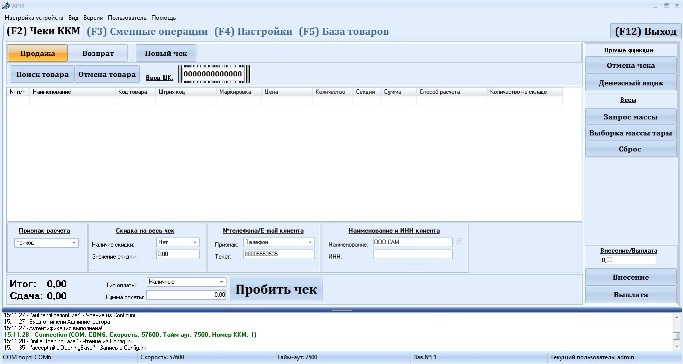The width and height of the screenshot is (683, 364).
Task: Switch to (F3) Сменные операции tab
Action: tap(147, 31)
